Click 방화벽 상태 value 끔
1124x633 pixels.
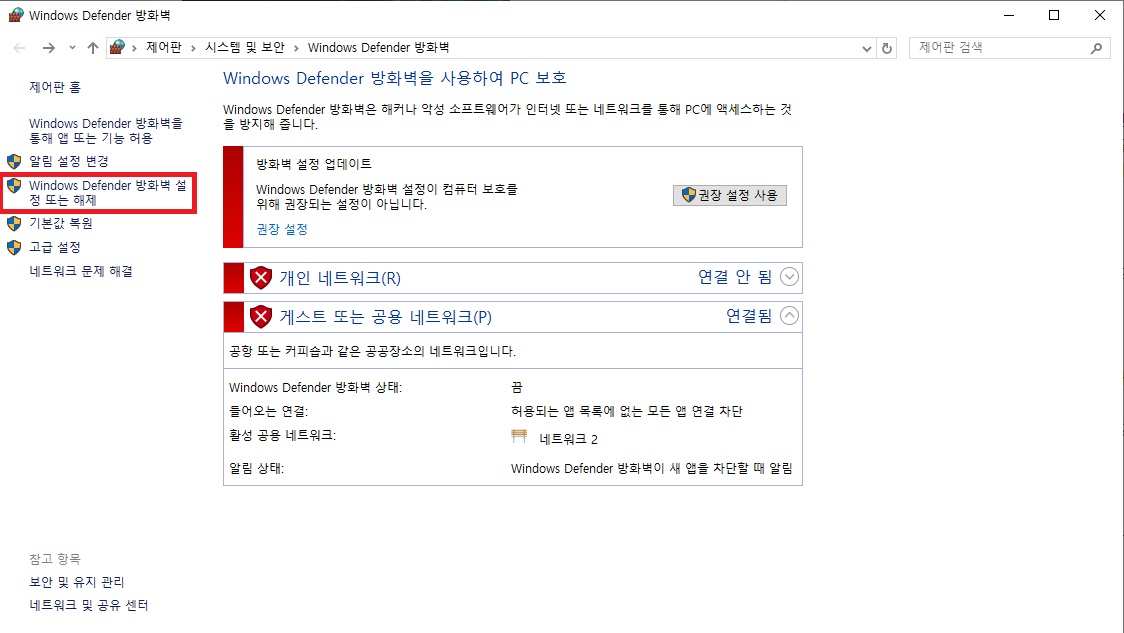tap(517, 387)
